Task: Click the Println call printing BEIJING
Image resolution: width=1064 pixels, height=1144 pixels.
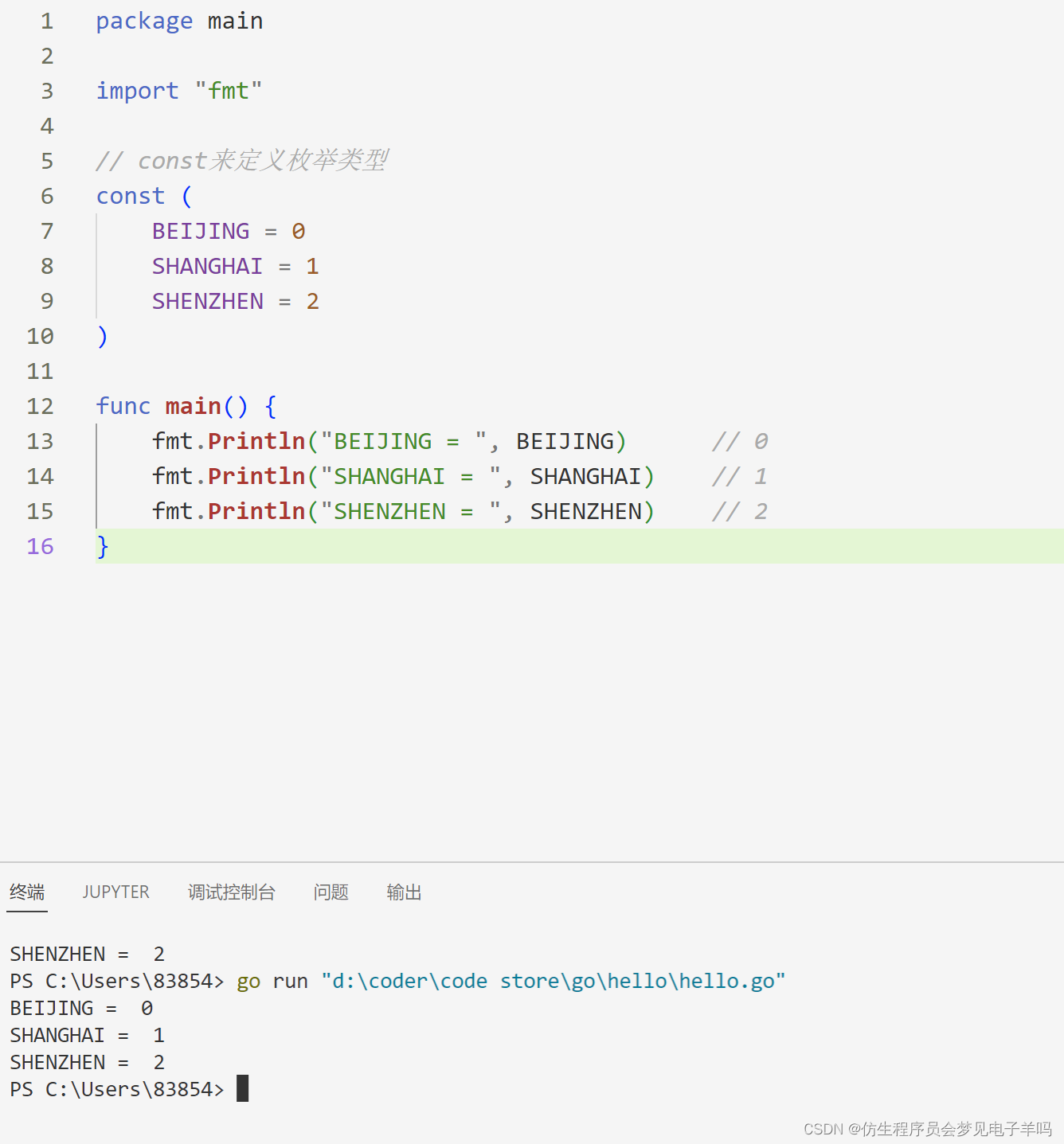Action: coord(389,441)
